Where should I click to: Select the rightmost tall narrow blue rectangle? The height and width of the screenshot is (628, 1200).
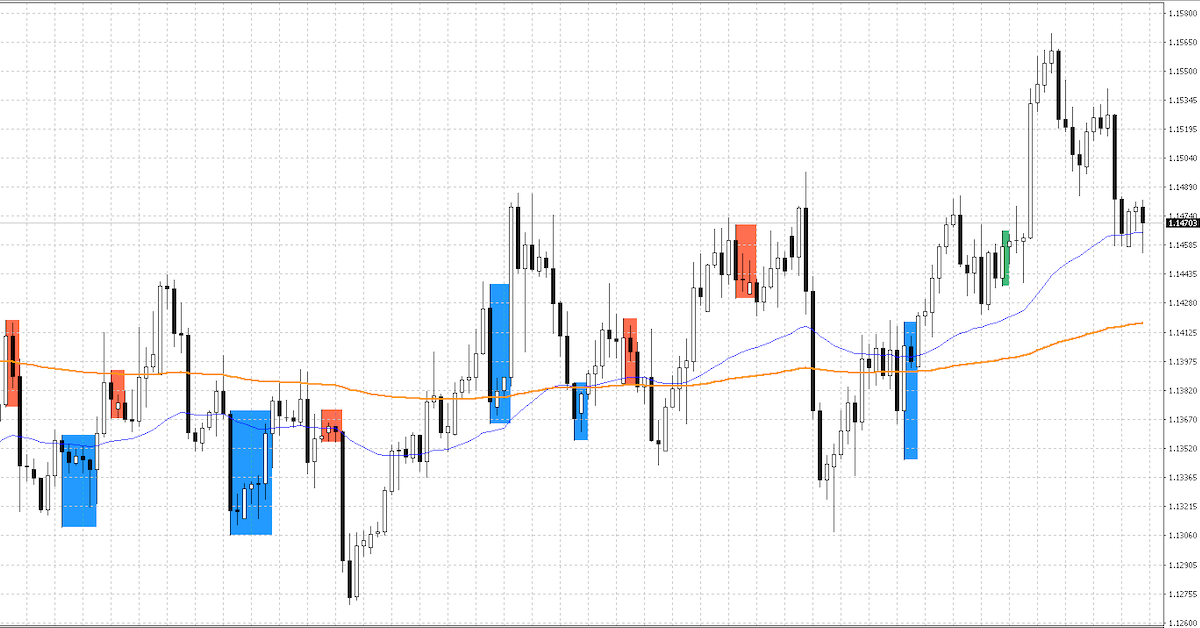click(910, 390)
